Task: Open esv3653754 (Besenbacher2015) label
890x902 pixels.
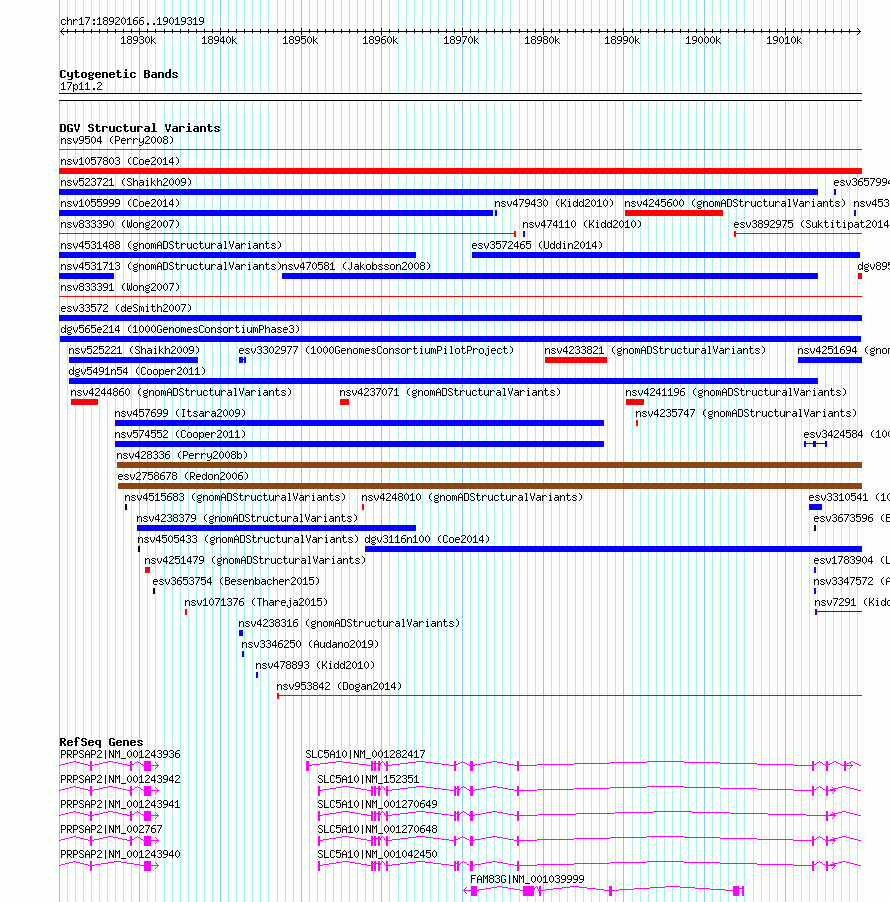Action: (x=236, y=582)
